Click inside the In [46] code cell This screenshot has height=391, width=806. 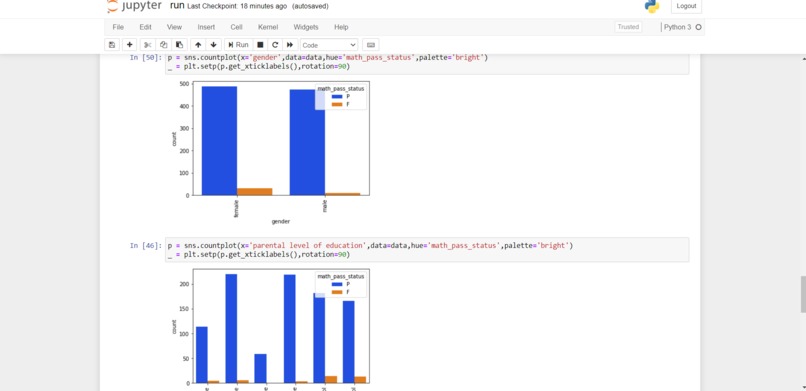pos(427,250)
